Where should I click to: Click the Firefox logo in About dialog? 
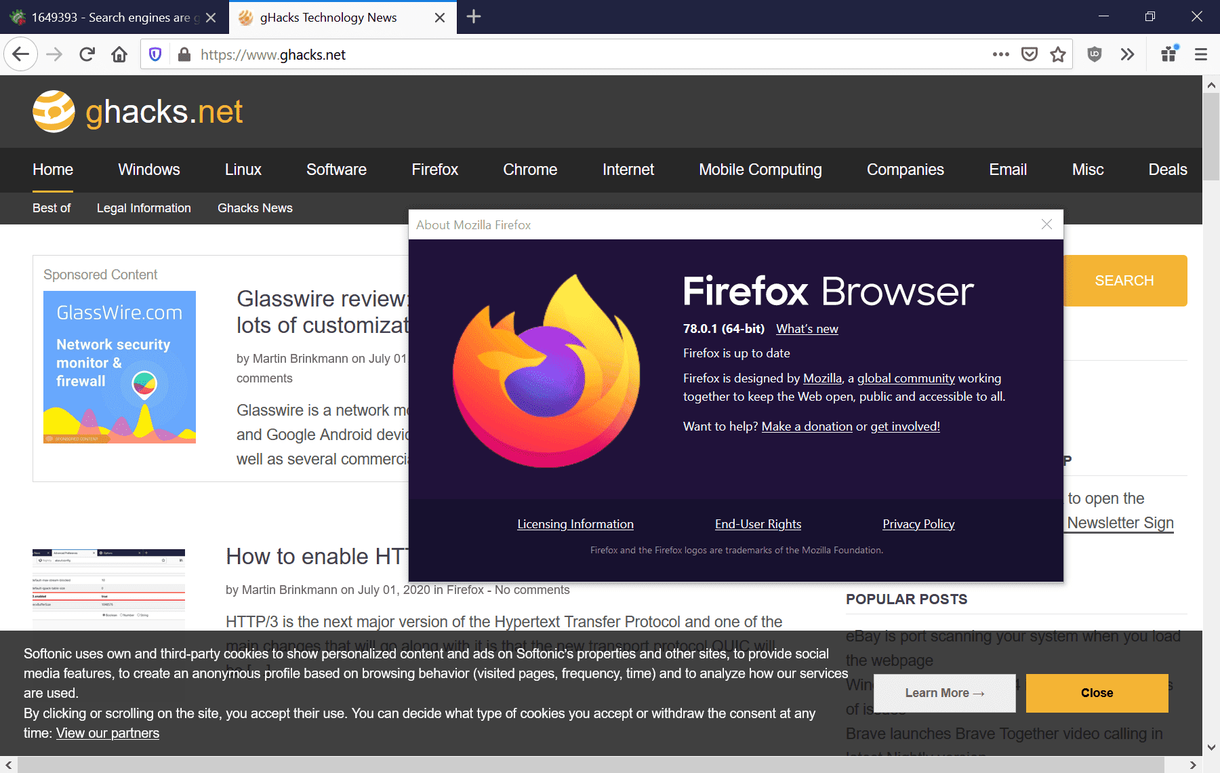coord(546,372)
